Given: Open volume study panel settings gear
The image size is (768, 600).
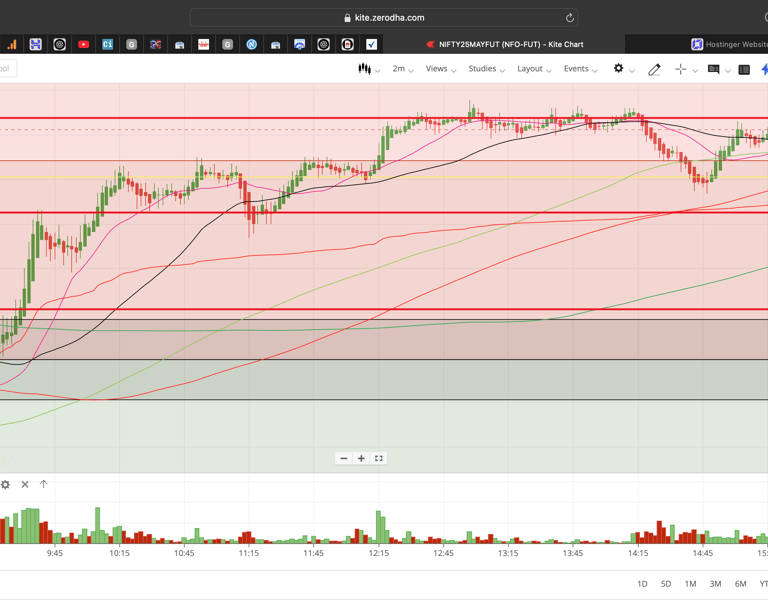Looking at the screenshot, I should (5, 484).
